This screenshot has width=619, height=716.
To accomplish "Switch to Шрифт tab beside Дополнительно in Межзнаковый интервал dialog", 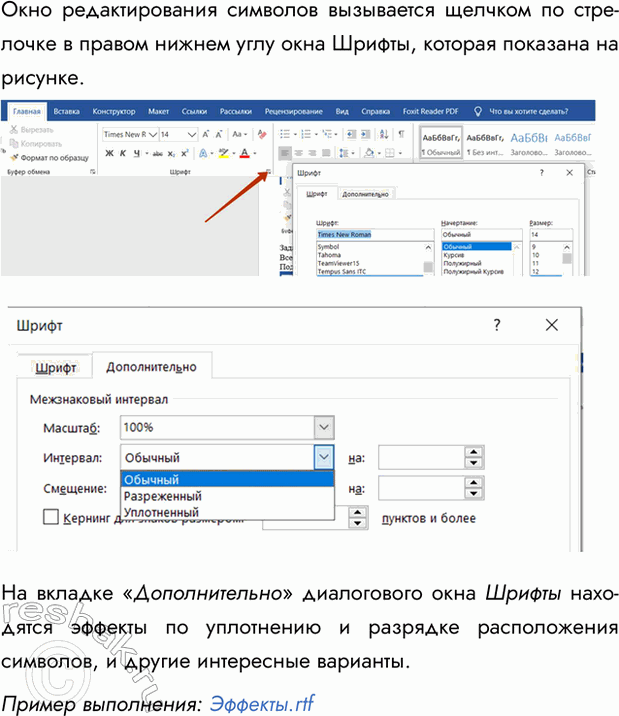I will click(56, 368).
